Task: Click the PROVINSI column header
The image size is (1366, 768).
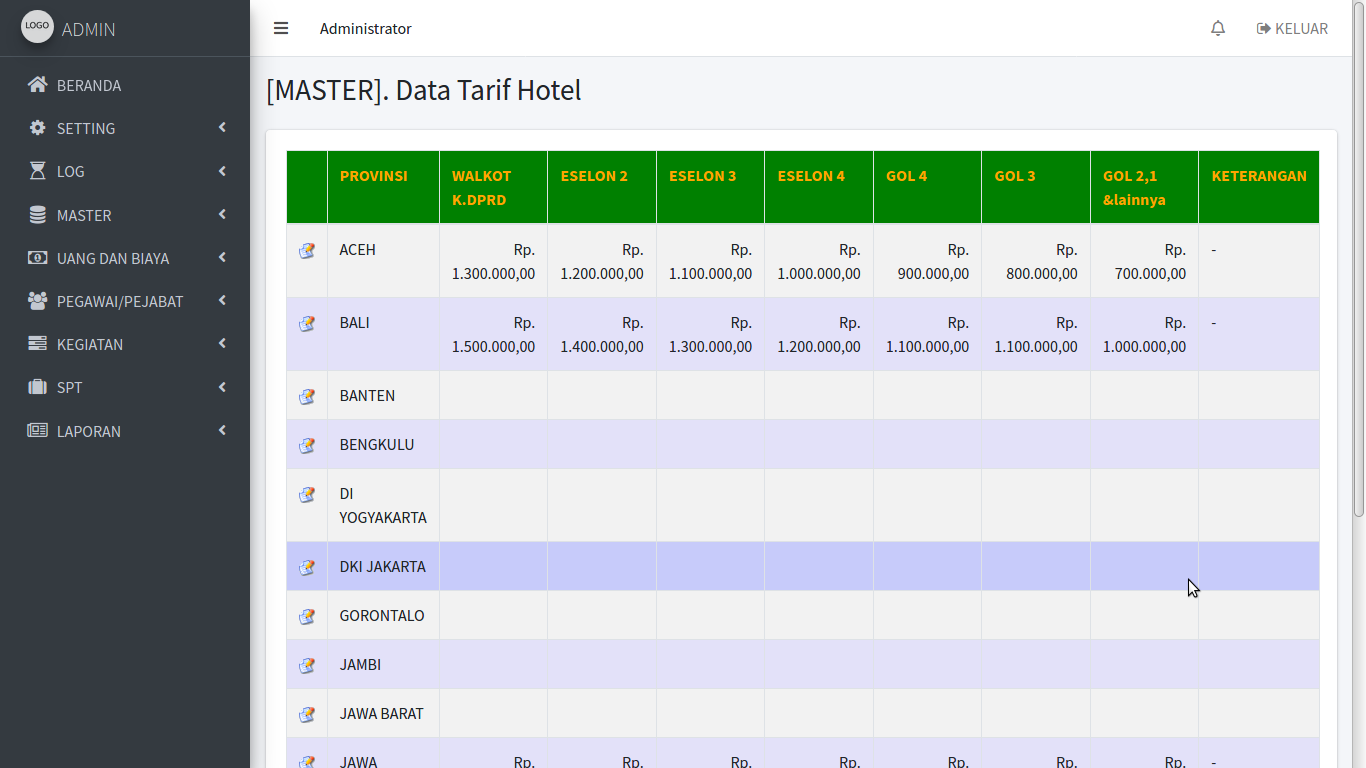Action: tap(383, 187)
